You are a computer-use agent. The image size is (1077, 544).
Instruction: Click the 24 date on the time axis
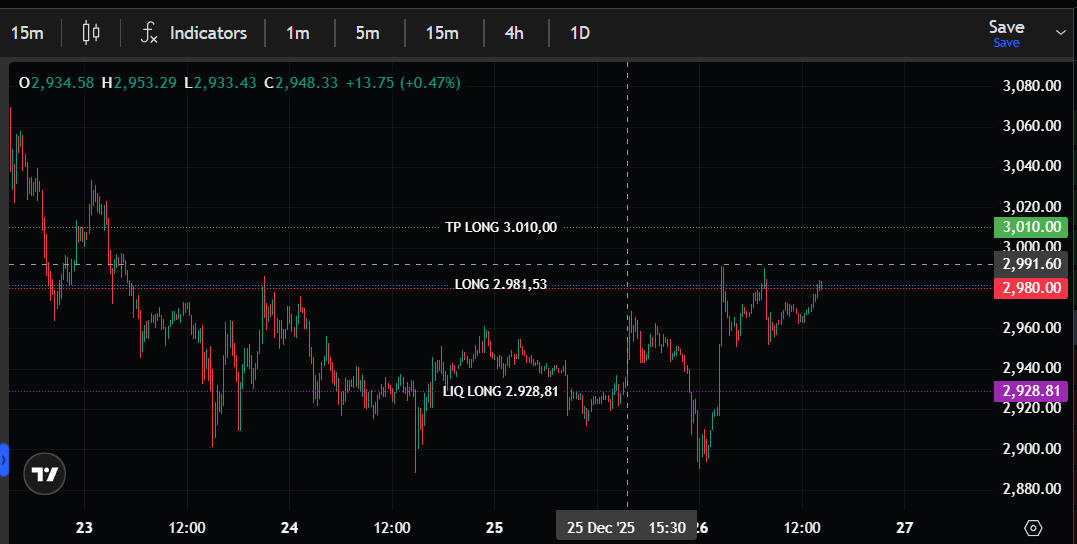pyautogui.click(x=289, y=528)
